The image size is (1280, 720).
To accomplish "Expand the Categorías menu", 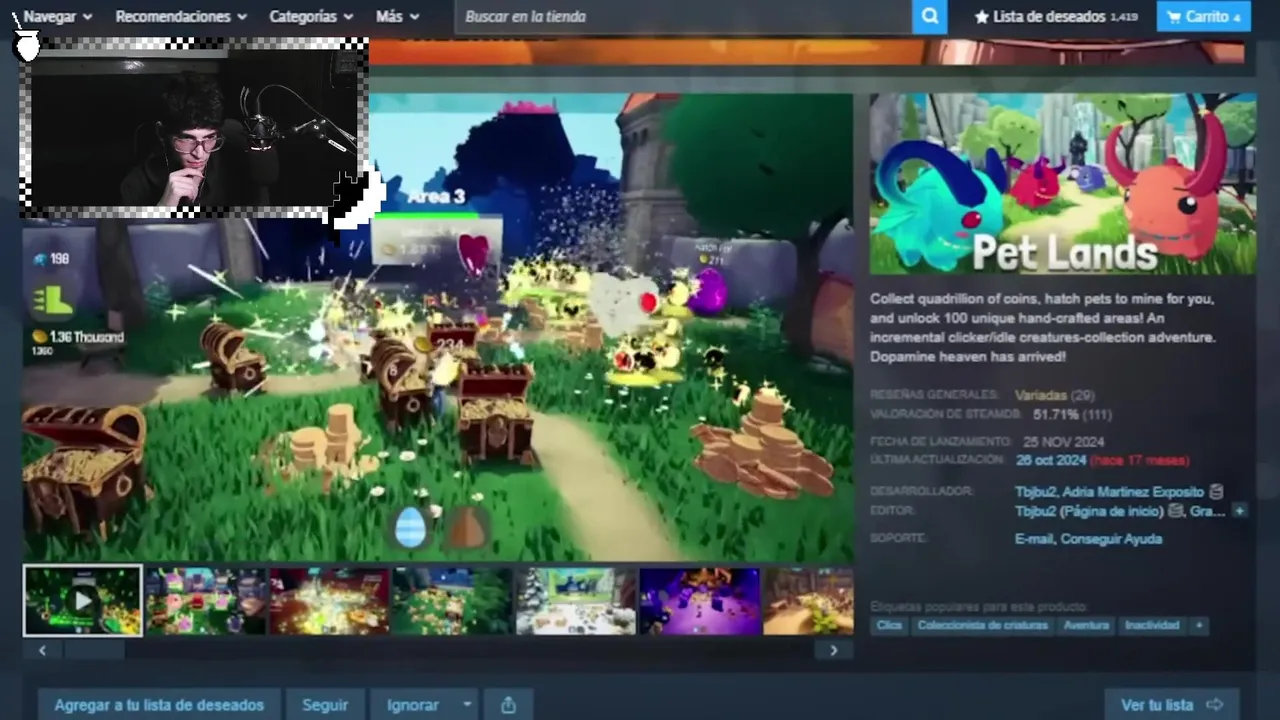I will 311,16.
